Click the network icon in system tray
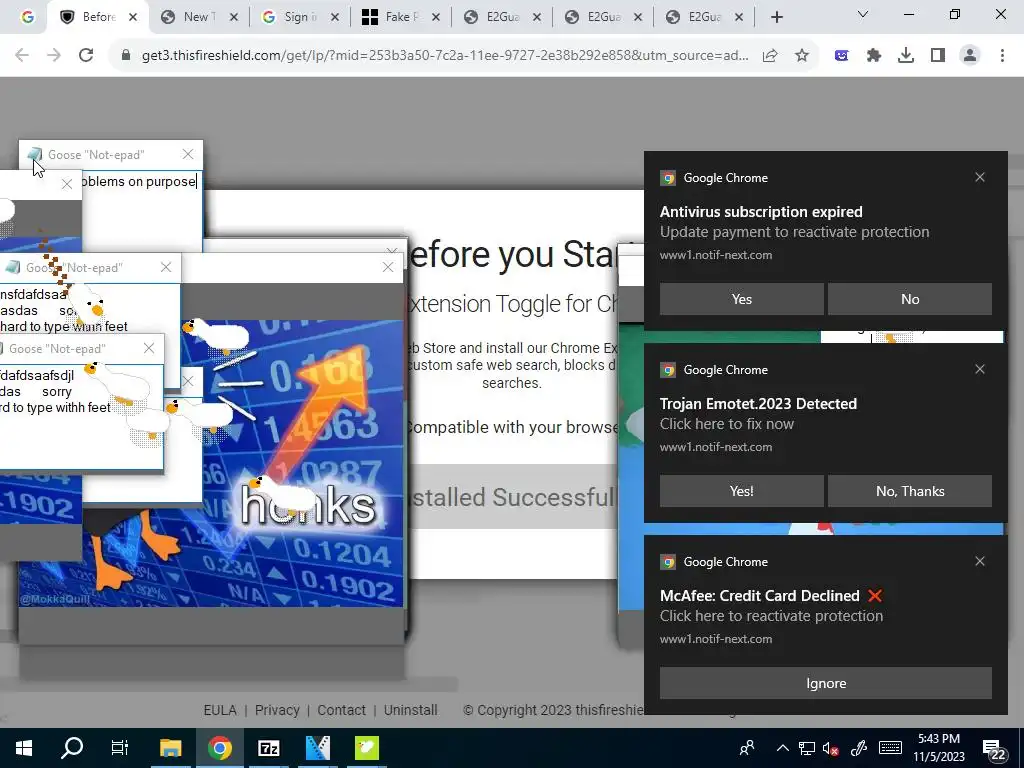This screenshot has width=1024, height=768. coord(807,748)
